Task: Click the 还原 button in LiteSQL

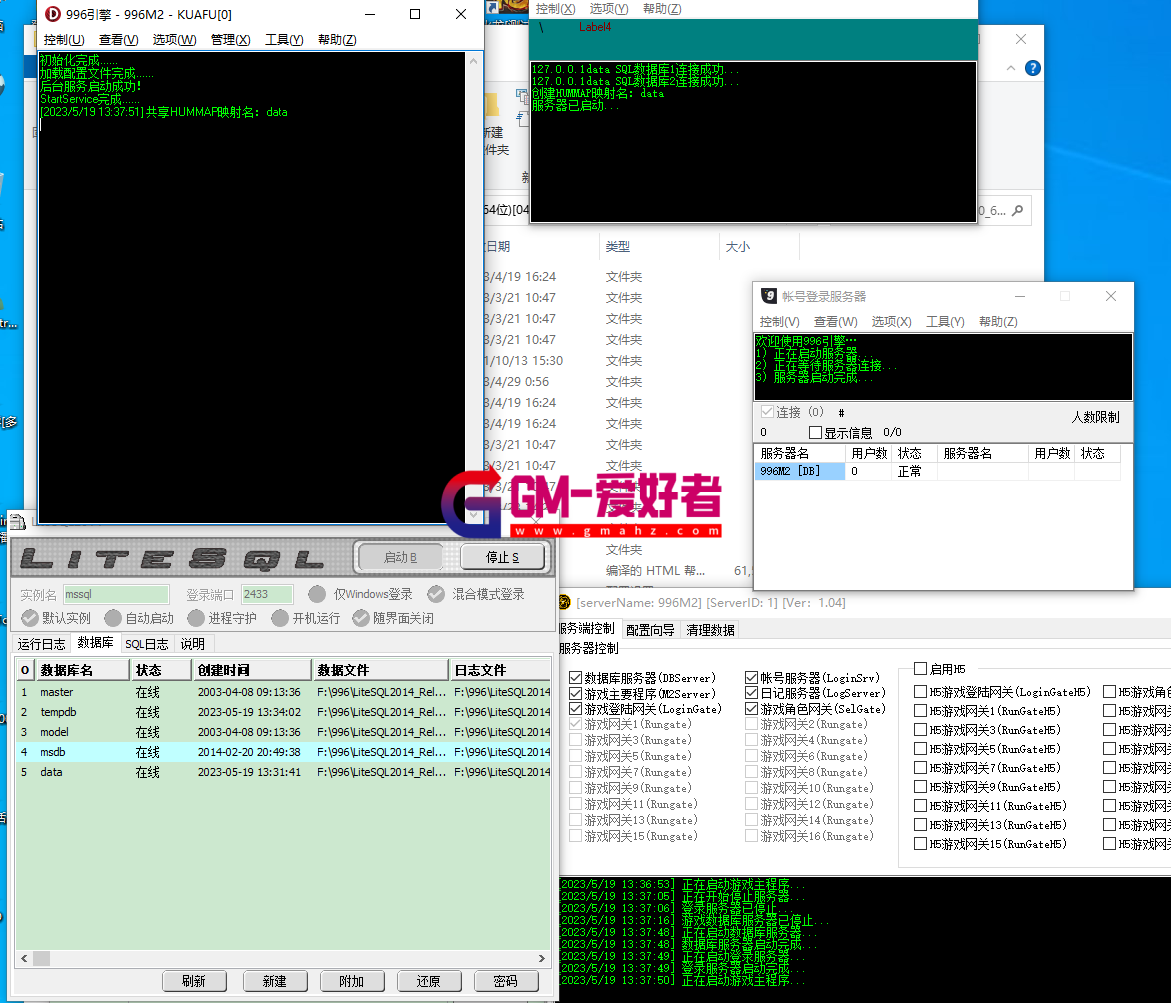Action: click(x=429, y=981)
